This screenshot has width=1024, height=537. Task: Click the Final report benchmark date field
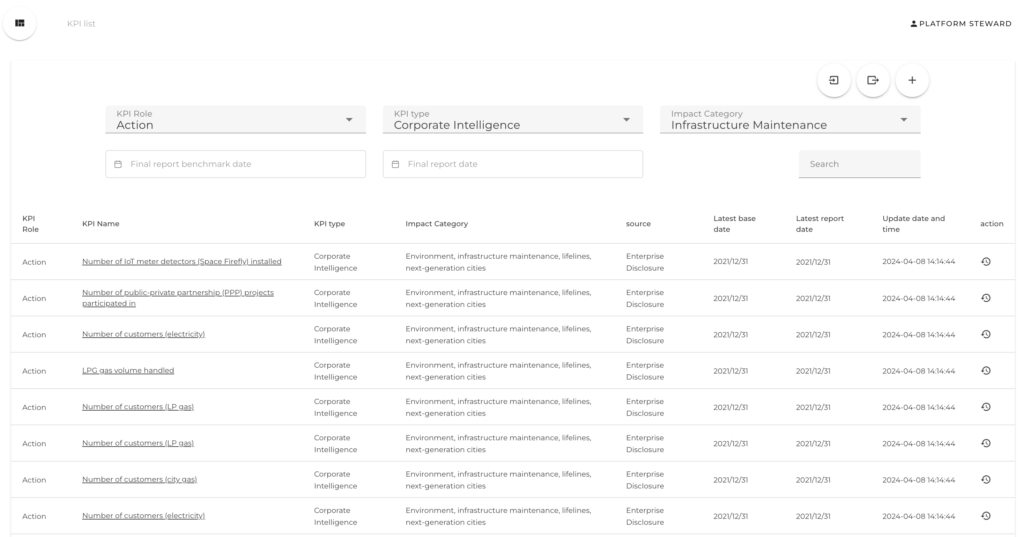(235, 164)
